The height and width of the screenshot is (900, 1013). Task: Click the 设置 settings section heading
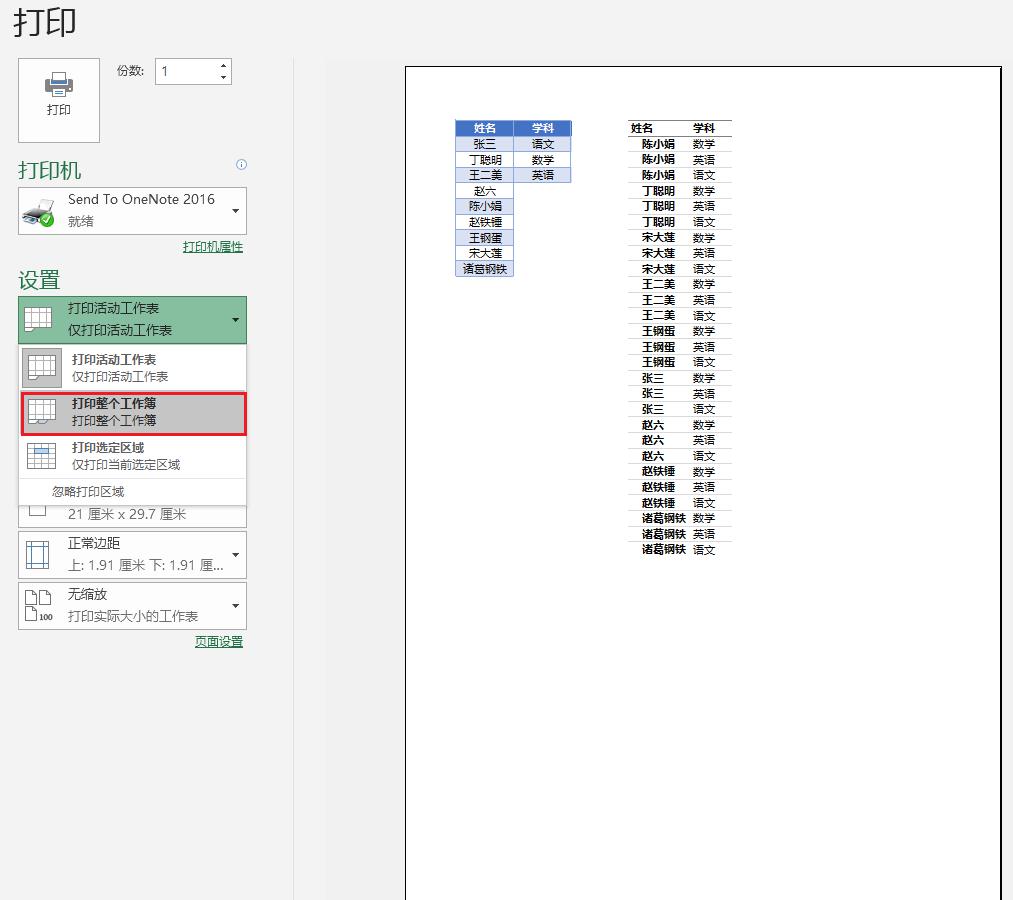[39, 280]
